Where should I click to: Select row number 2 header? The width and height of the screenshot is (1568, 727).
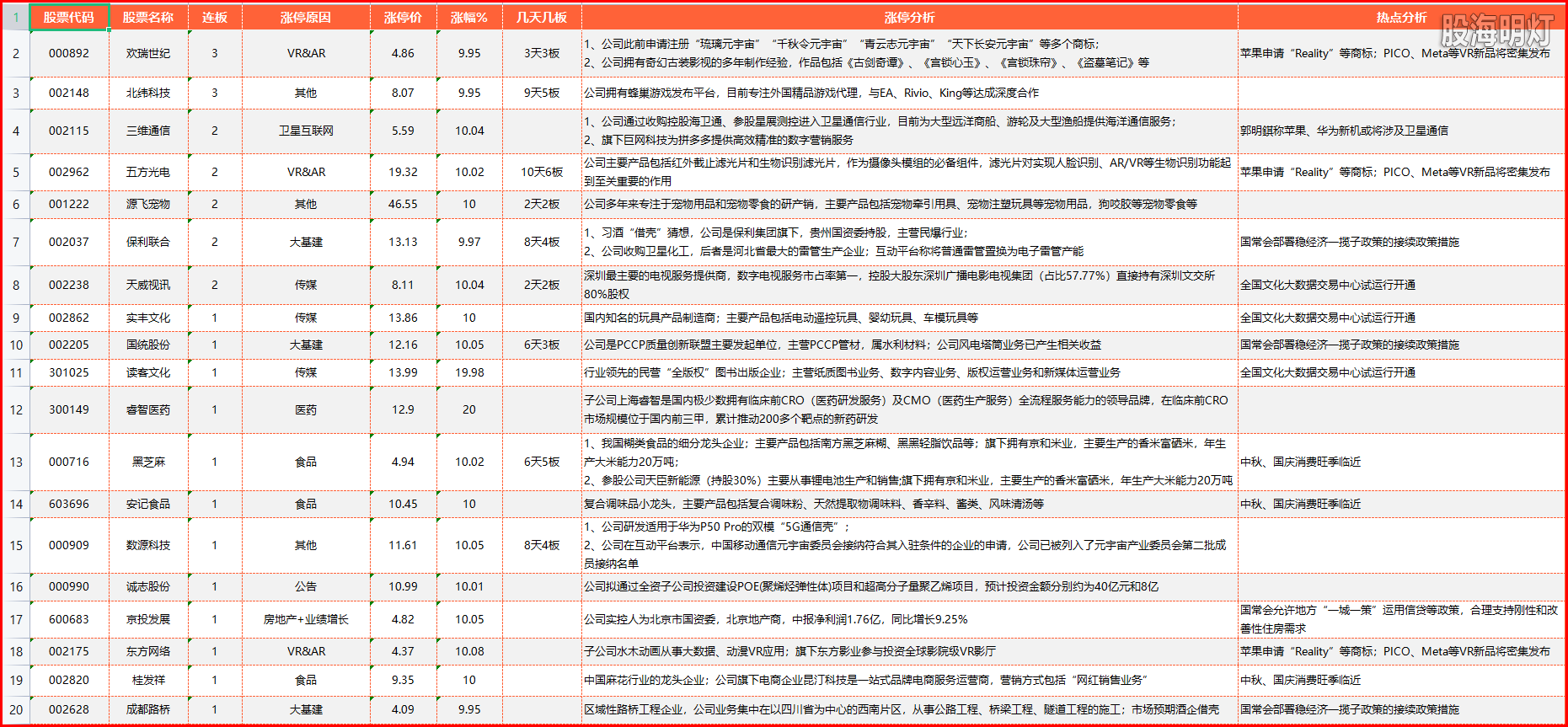16,53
